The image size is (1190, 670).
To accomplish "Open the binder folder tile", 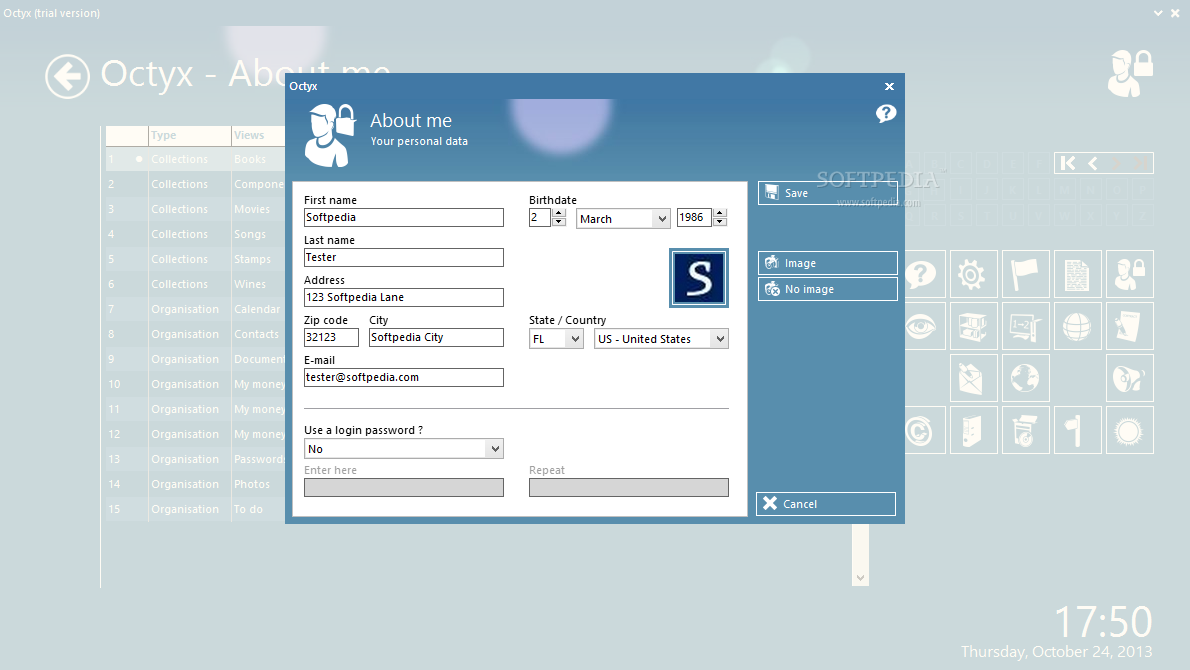I will pos(973,430).
